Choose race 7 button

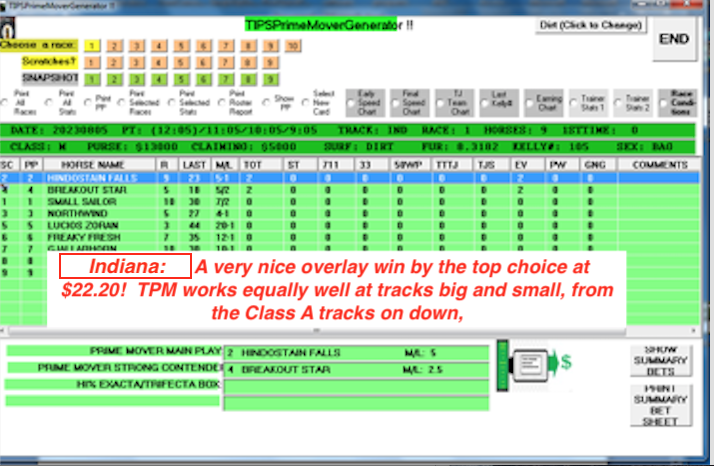pos(226,46)
